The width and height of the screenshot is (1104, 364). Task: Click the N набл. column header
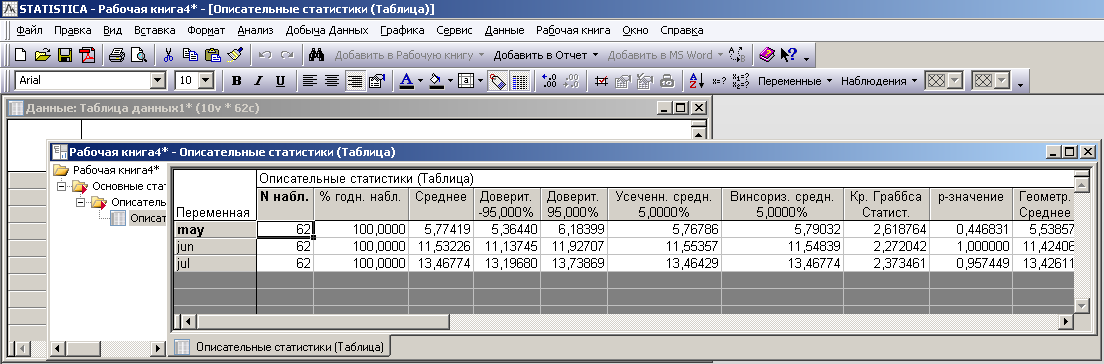tap(284, 203)
